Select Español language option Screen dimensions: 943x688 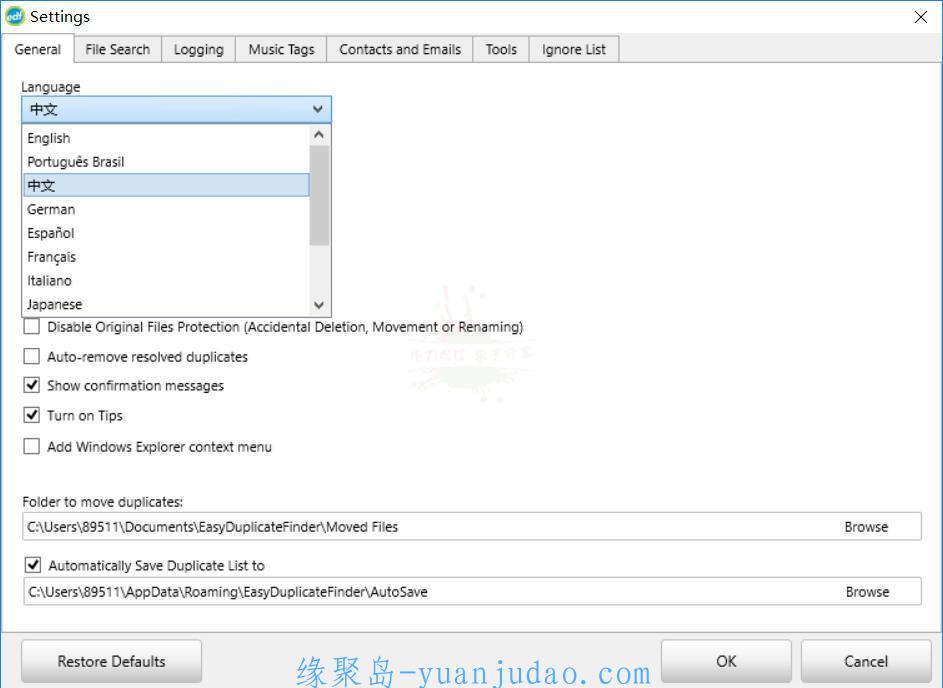pos(167,233)
